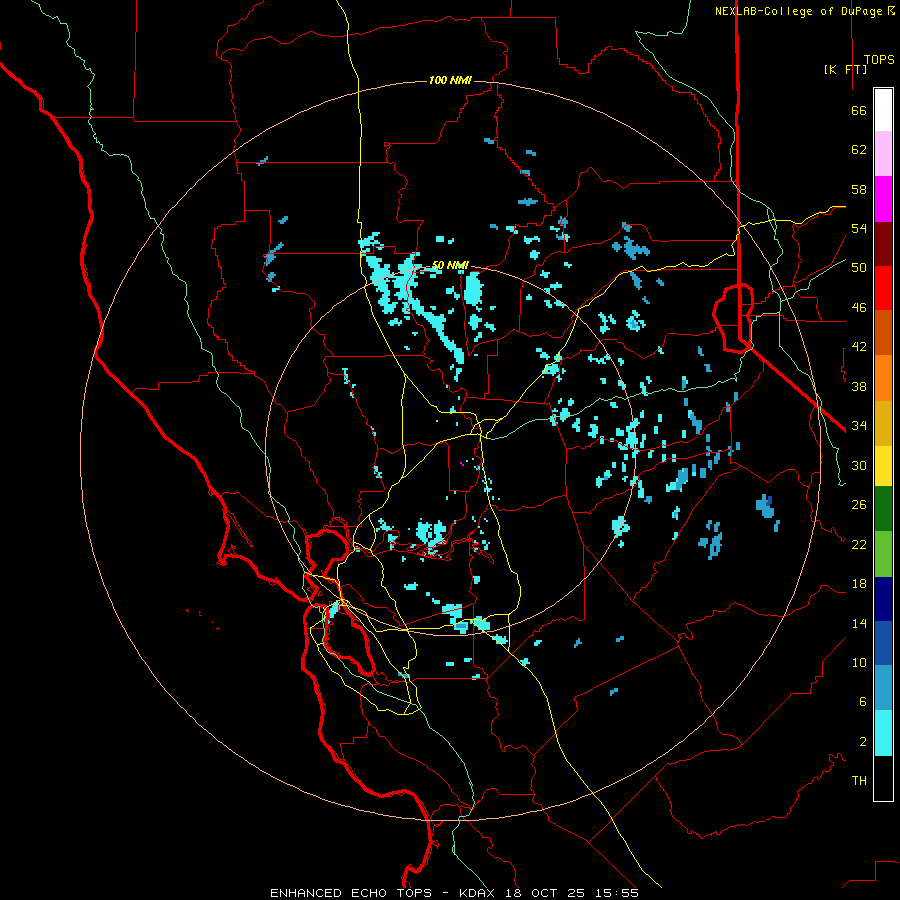The image size is (900, 900).
Task: Click the 10 legend value
Action: [859, 663]
